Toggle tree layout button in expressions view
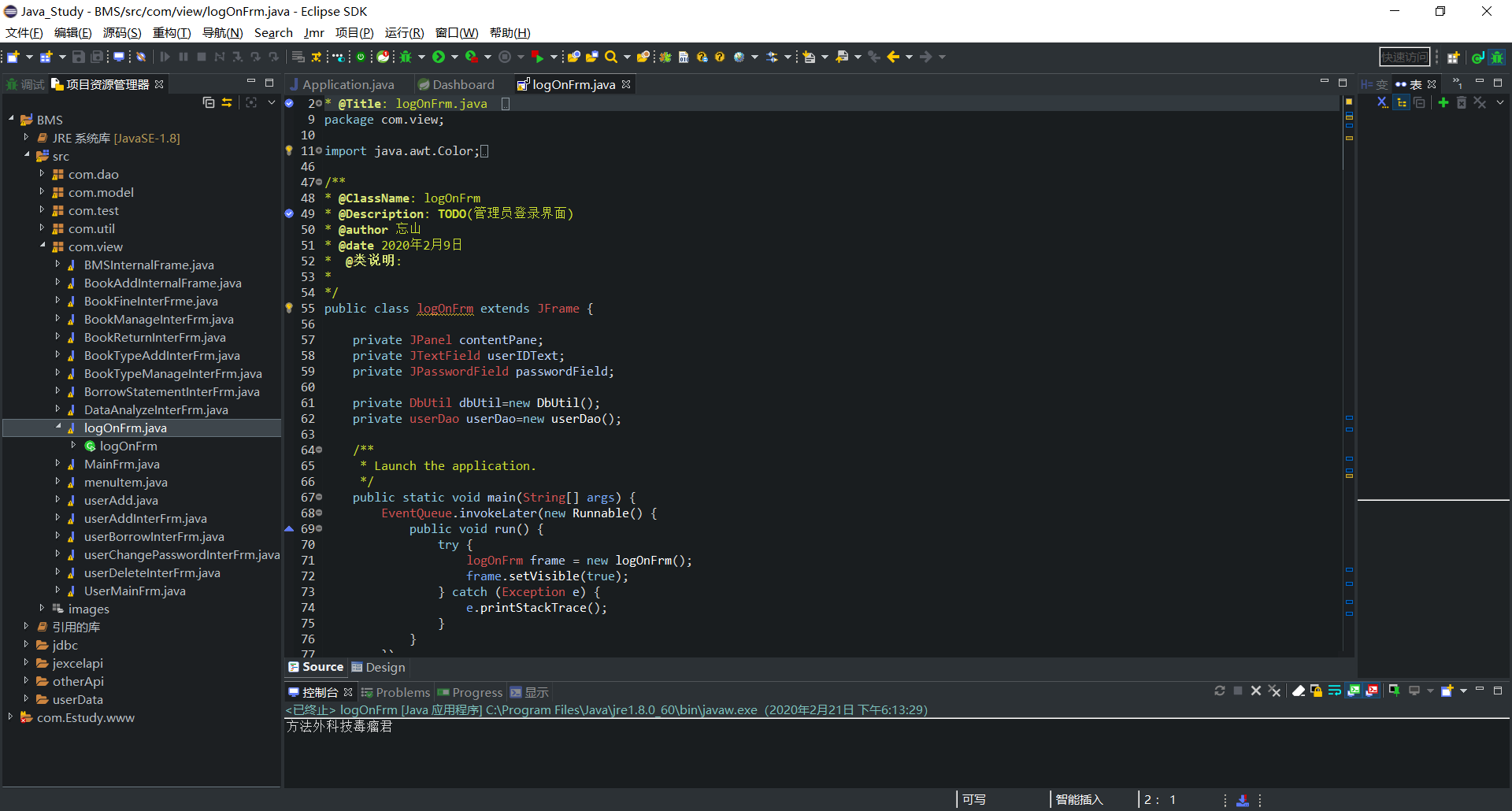 [1402, 102]
